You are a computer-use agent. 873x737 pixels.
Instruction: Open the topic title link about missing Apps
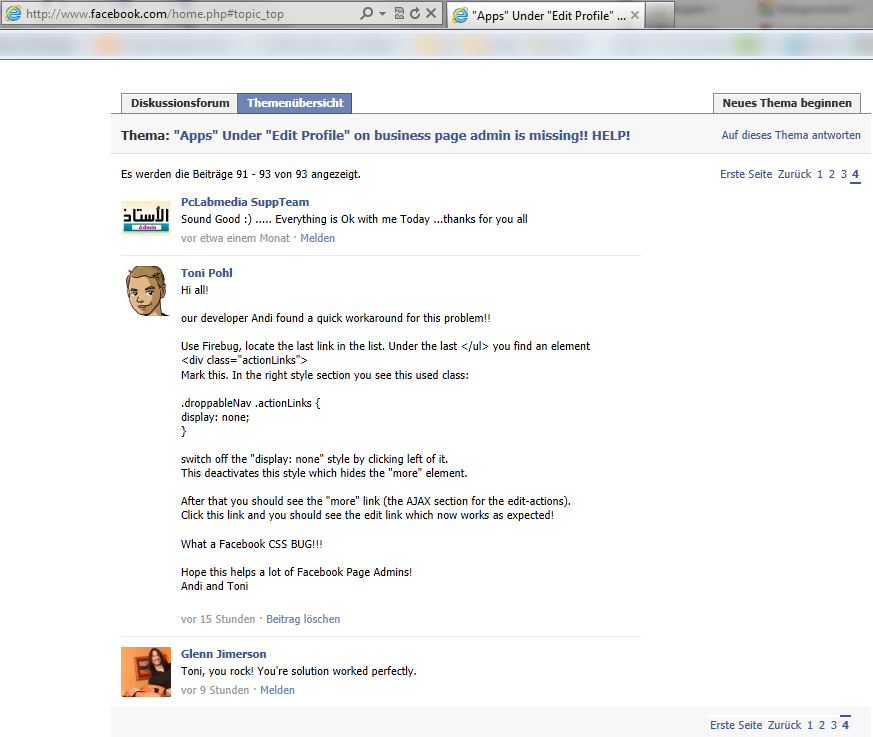click(402, 135)
